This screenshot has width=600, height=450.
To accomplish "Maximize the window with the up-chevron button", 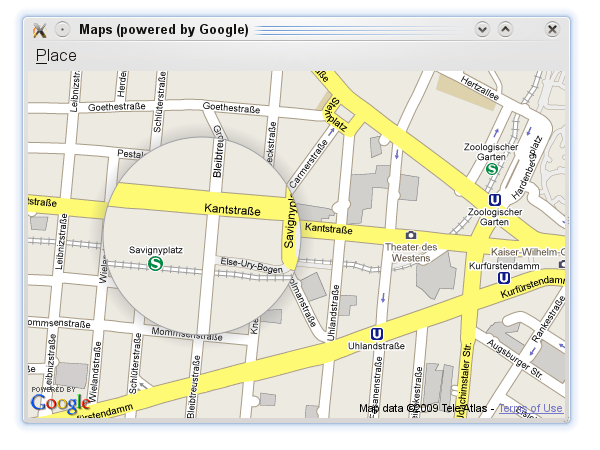I will point(505,30).
